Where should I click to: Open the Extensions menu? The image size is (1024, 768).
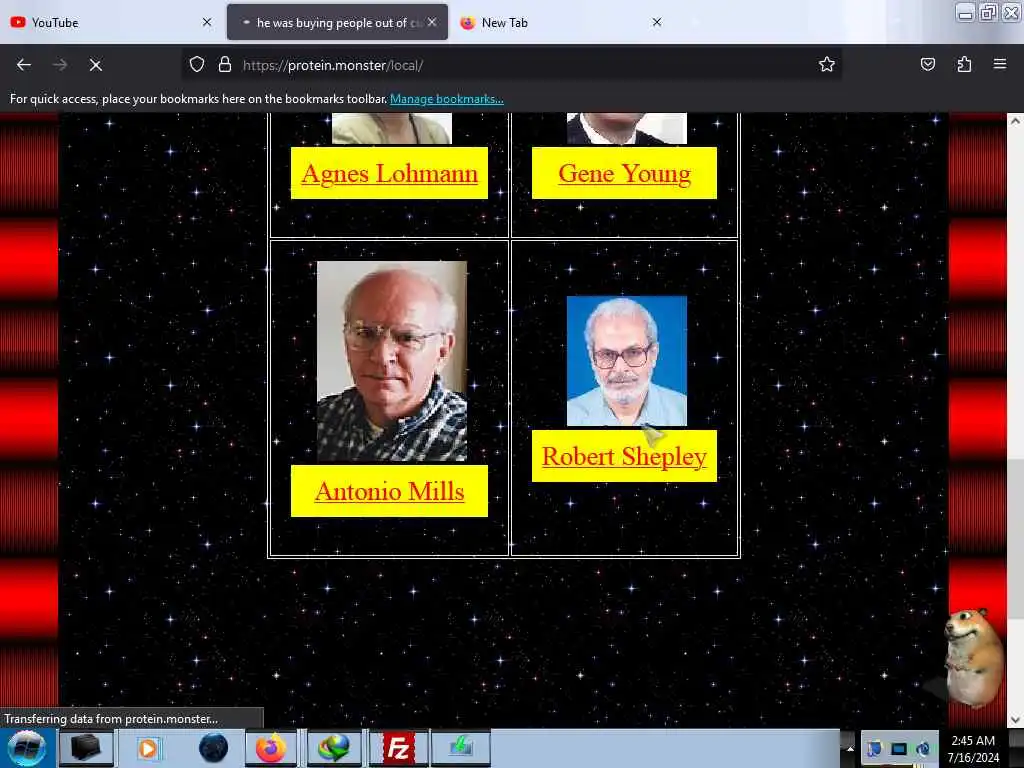pos(964,64)
